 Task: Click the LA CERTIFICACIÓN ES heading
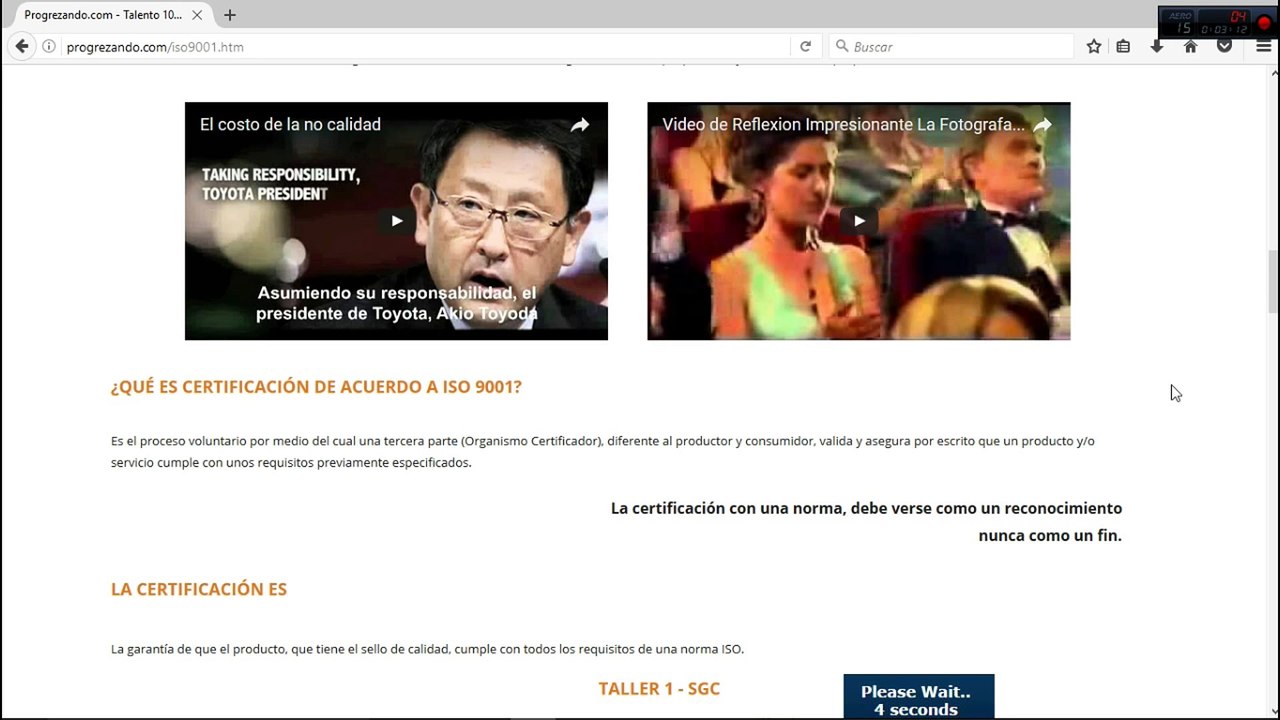[x=199, y=589]
